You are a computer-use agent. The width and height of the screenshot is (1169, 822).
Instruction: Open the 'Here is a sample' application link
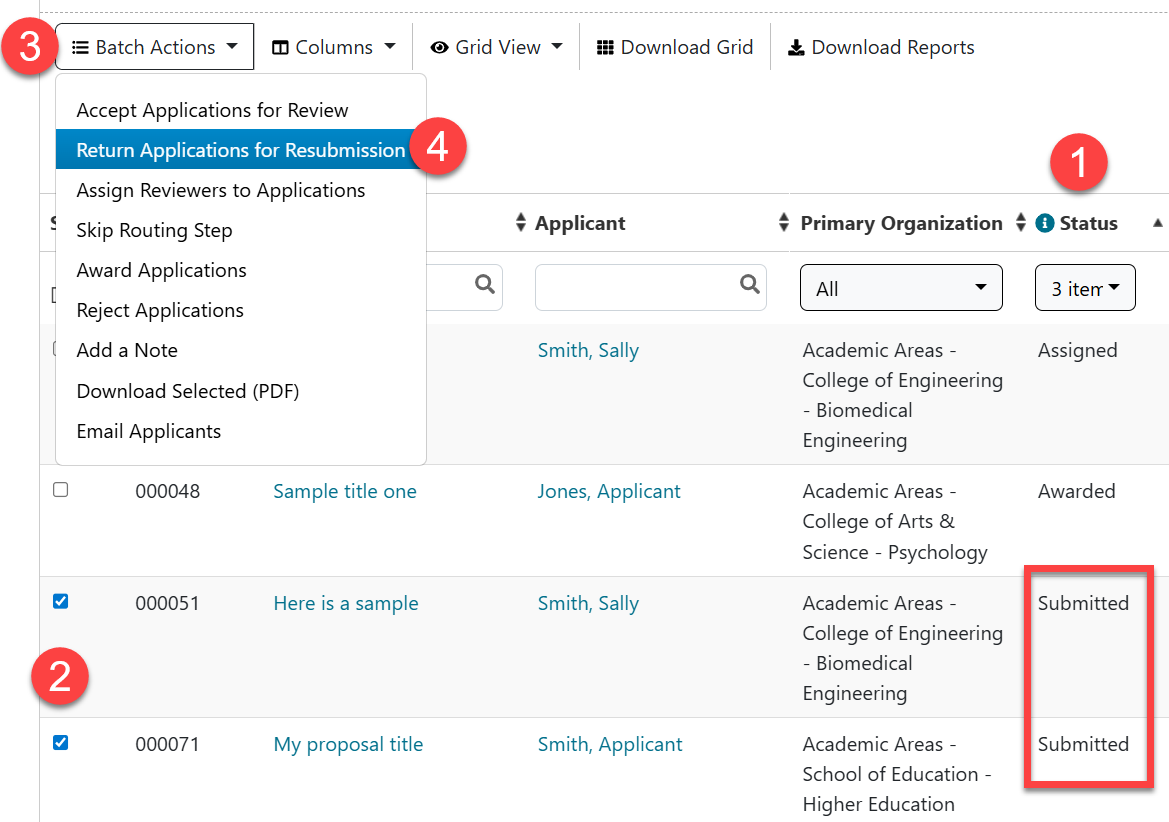coord(345,603)
